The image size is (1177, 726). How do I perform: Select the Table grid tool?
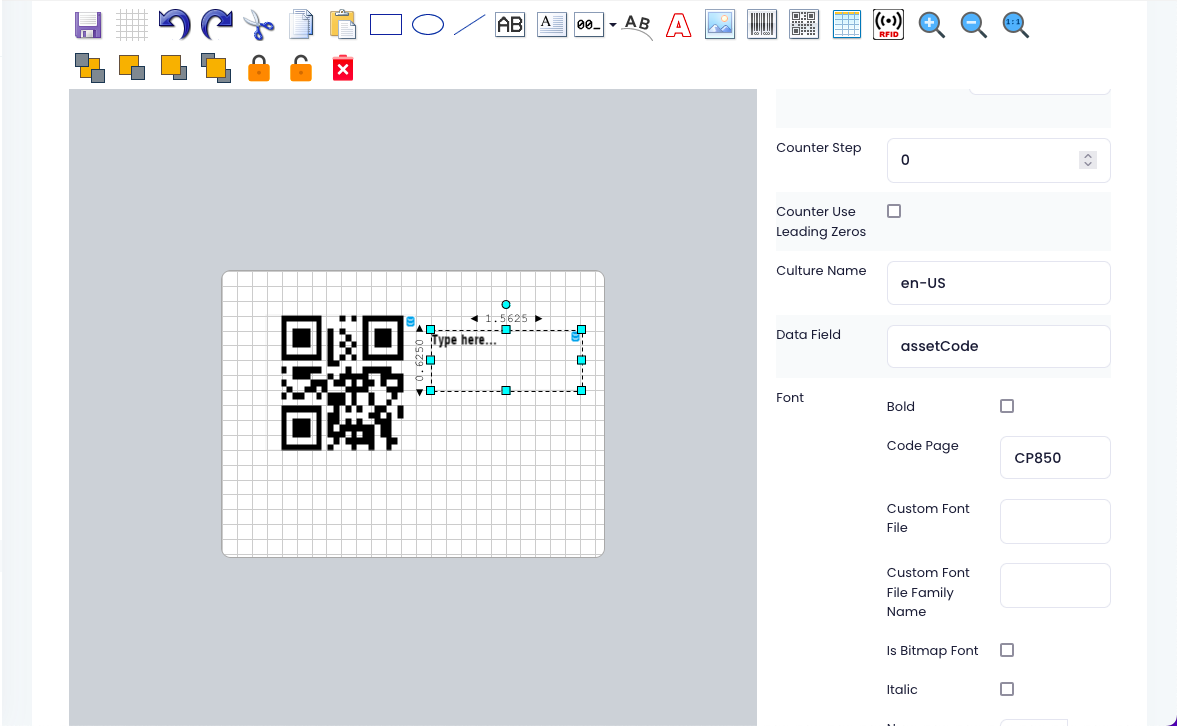point(846,25)
